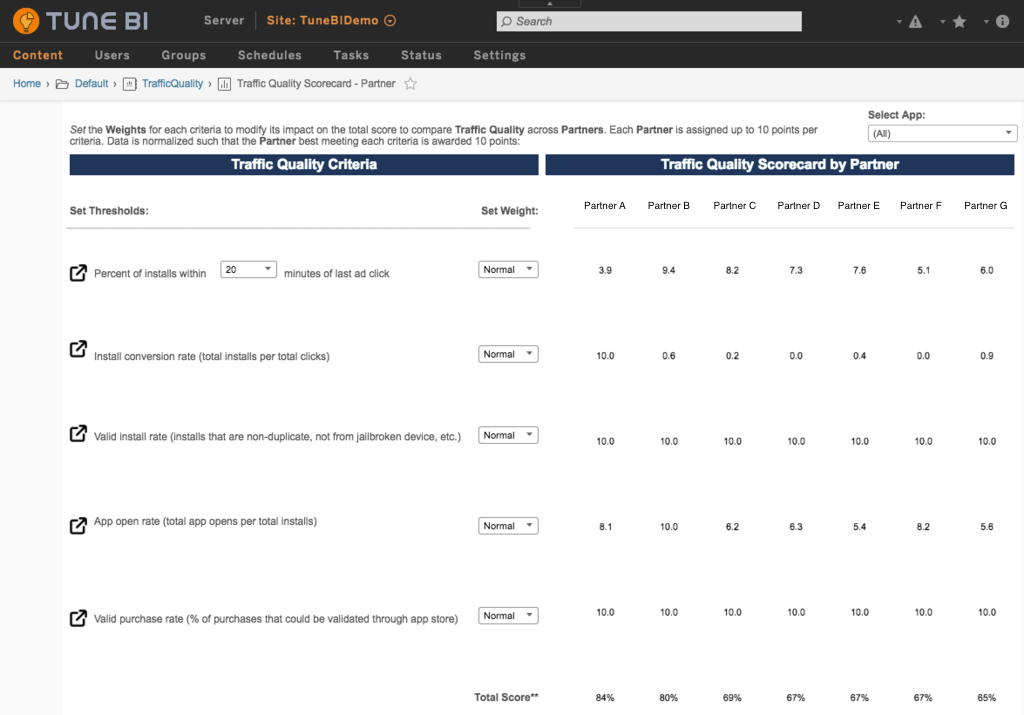Click the Partner E column header
The width and height of the screenshot is (1024, 715).
tap(859, 206)
